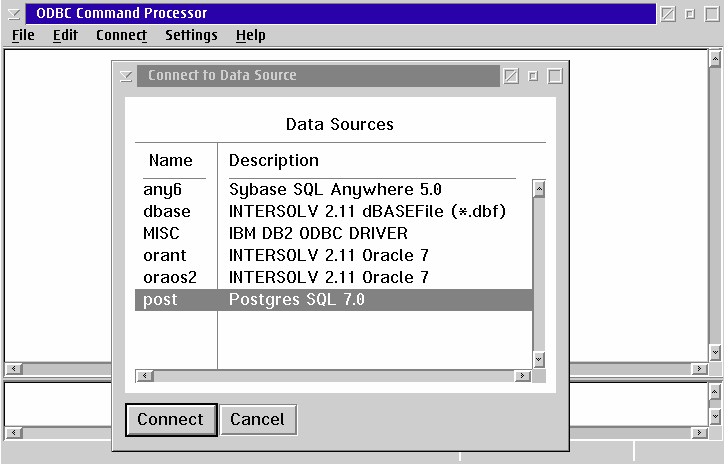This screenshot has width=724, height=464.
Task: Click the lower command pane scroll-down arrow
Action: click(715, 416)
